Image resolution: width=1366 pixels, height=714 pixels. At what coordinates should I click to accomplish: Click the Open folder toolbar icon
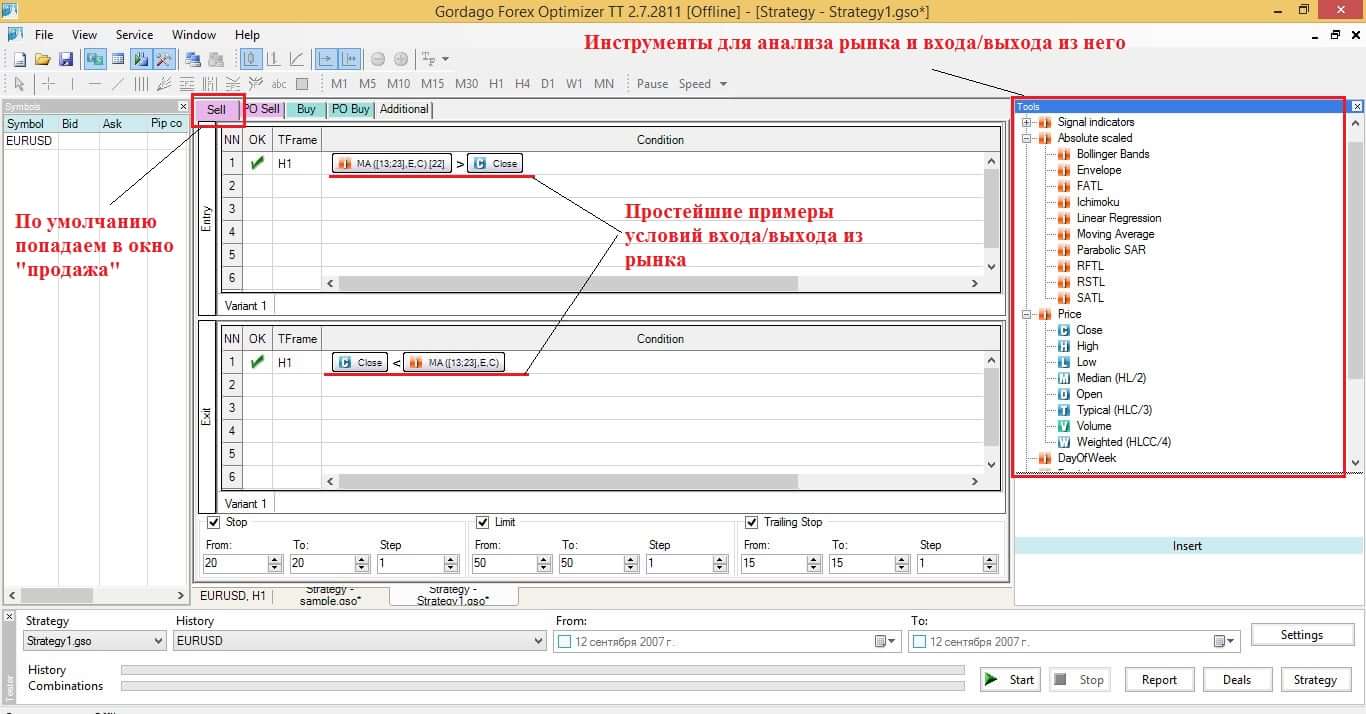coord(43,60)
